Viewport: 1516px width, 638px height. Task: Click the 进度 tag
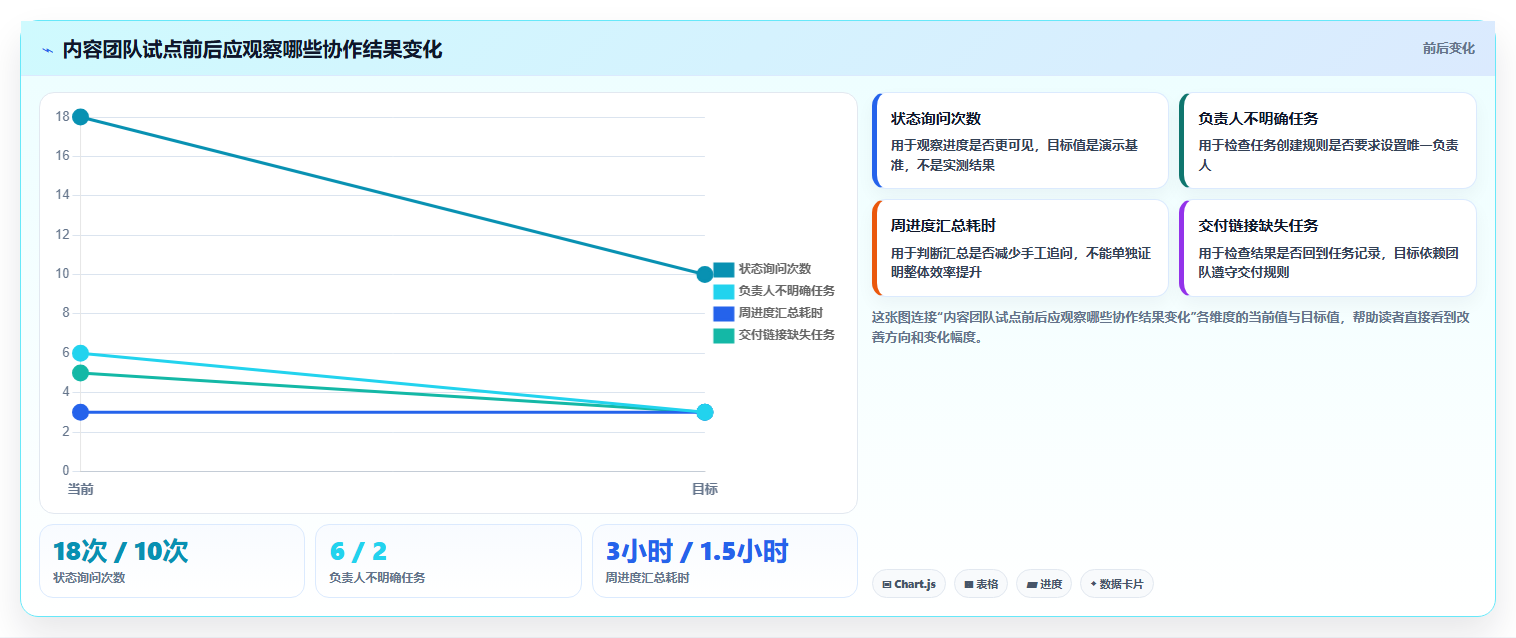1043,584
